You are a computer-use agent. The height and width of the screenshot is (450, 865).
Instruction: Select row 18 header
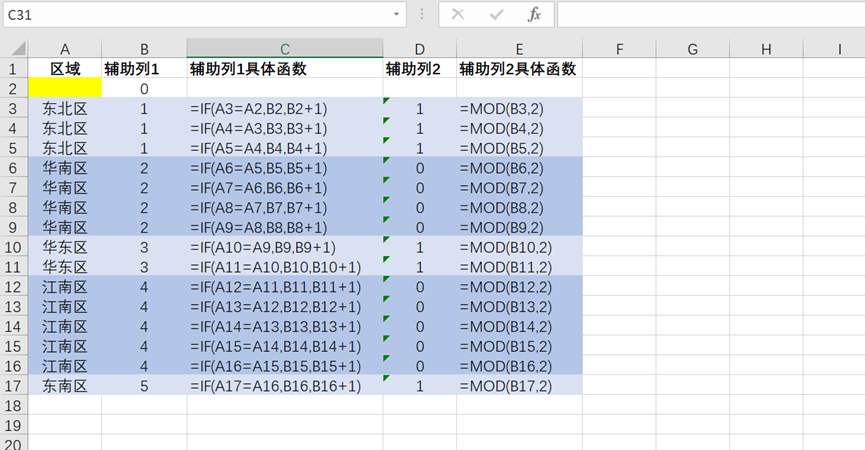14,405
